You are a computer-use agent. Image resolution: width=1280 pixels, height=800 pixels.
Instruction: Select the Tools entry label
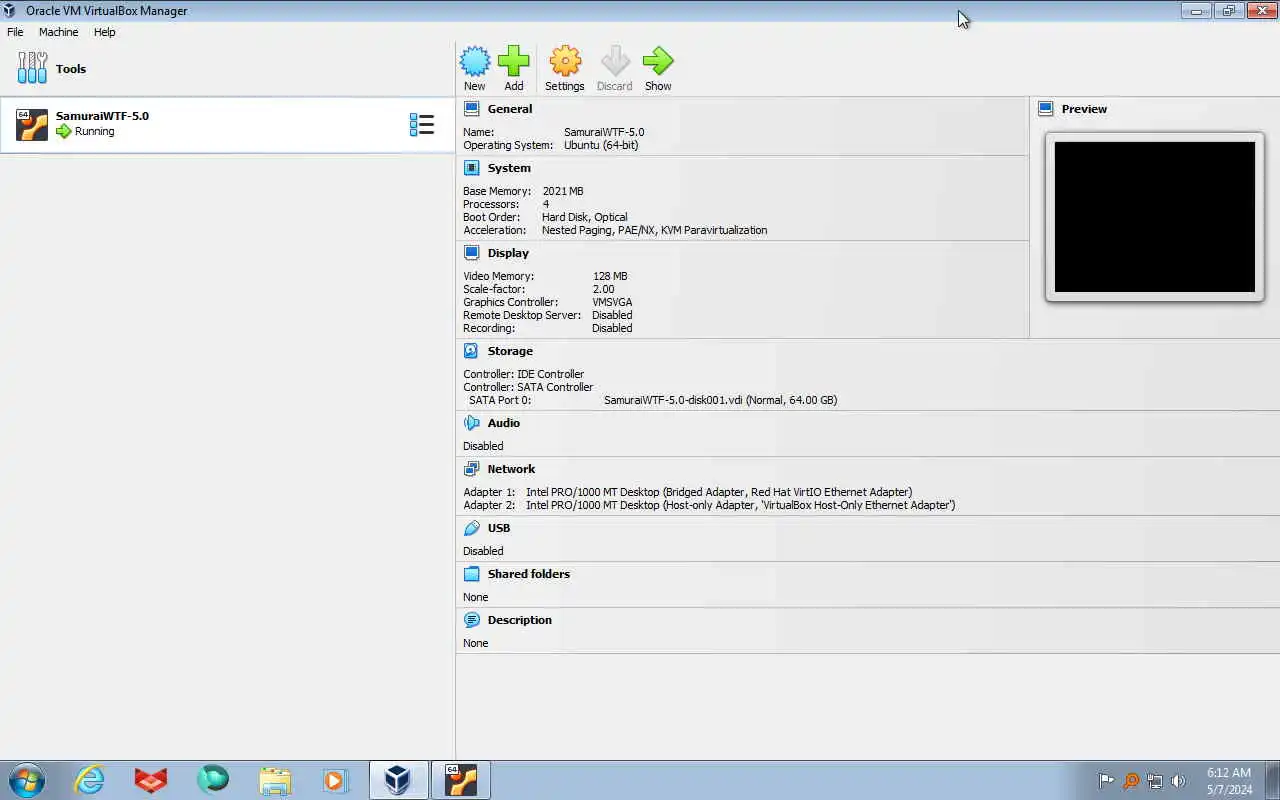pos(71,69)
